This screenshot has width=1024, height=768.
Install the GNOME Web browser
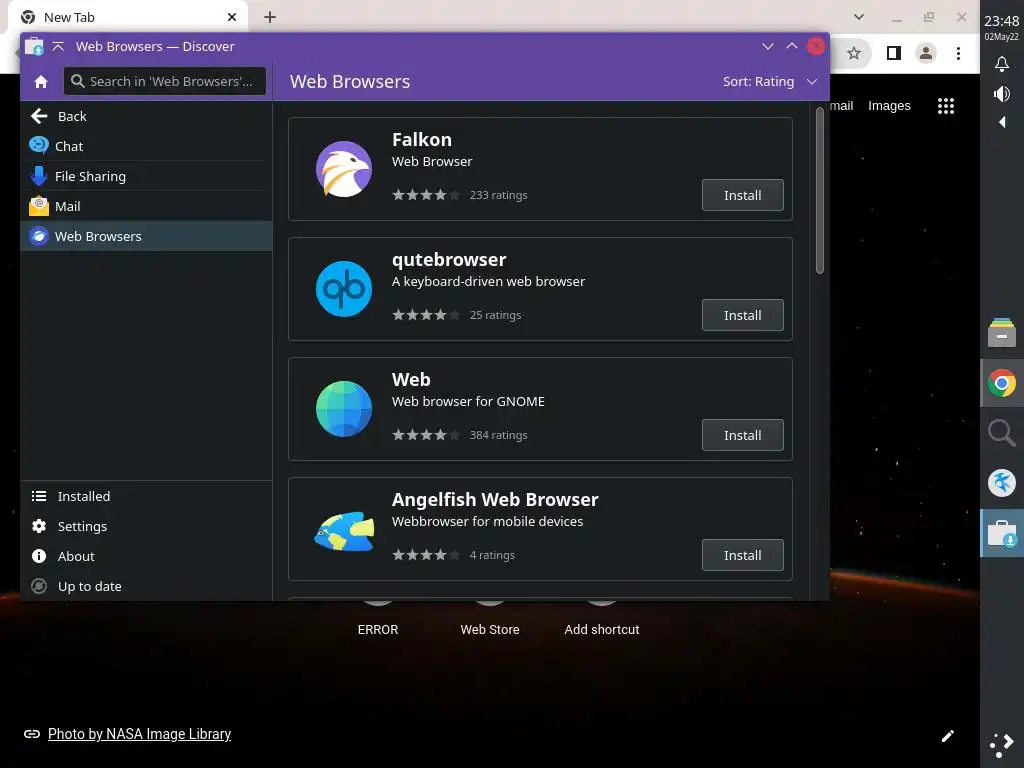[x=743, y=436]
